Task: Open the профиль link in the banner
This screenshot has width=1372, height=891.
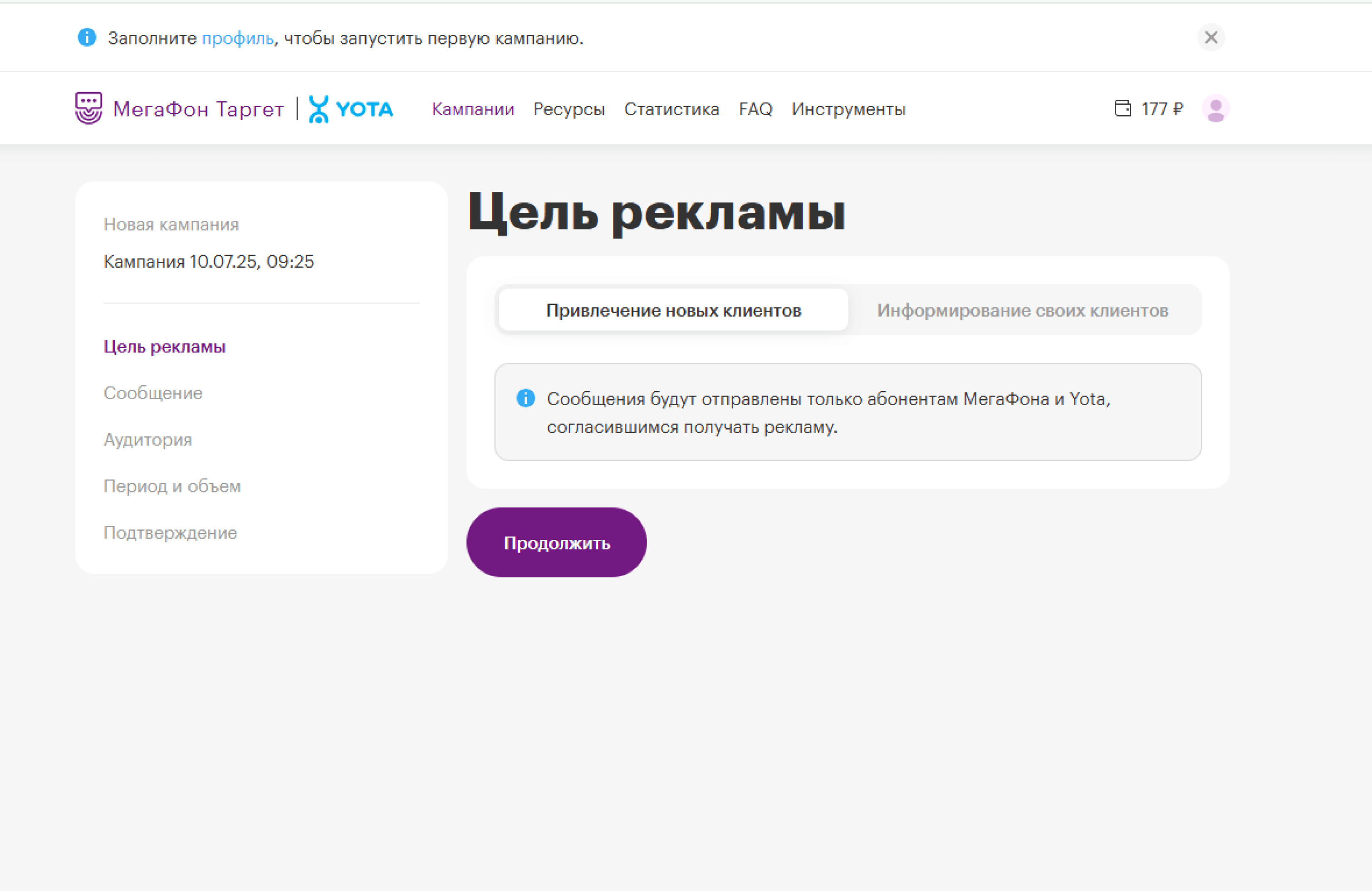Action: 239,39
